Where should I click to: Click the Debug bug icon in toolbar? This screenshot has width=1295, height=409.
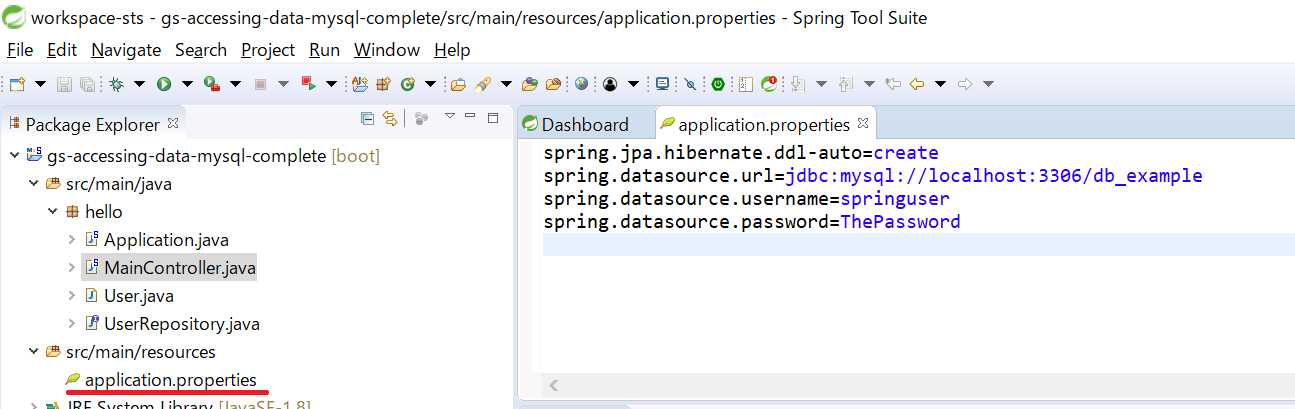(117, 84)
